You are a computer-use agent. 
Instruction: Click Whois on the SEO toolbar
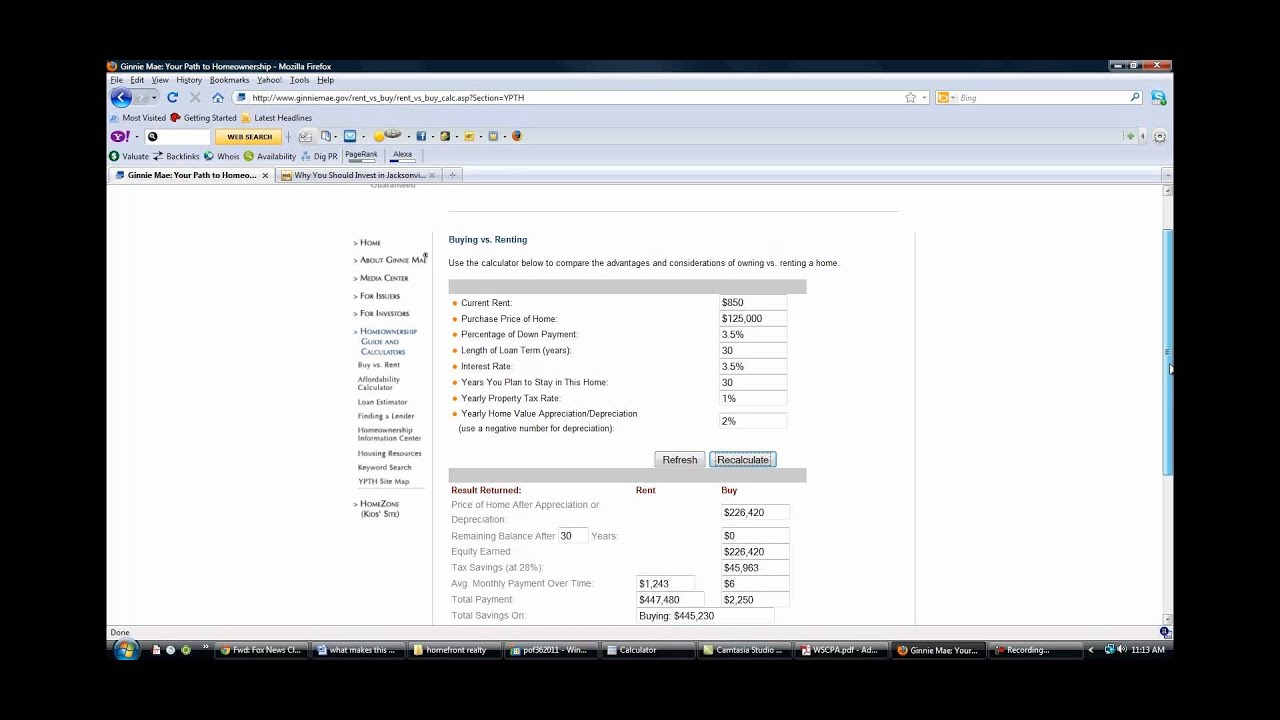pos(222,156)
